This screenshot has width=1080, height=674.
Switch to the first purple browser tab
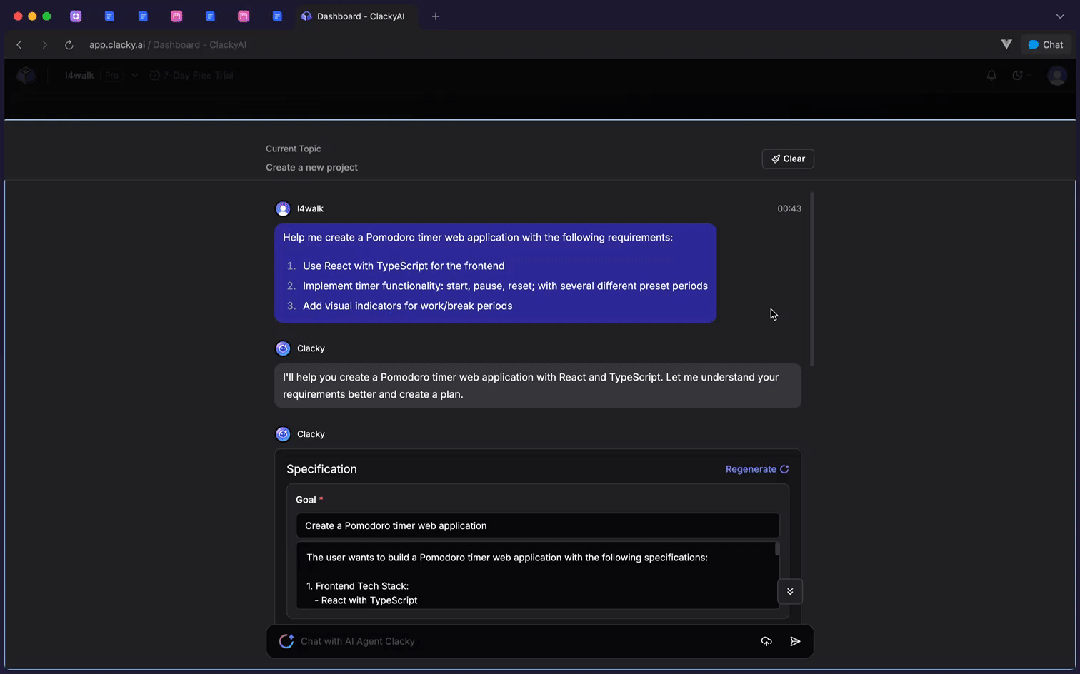76,17
